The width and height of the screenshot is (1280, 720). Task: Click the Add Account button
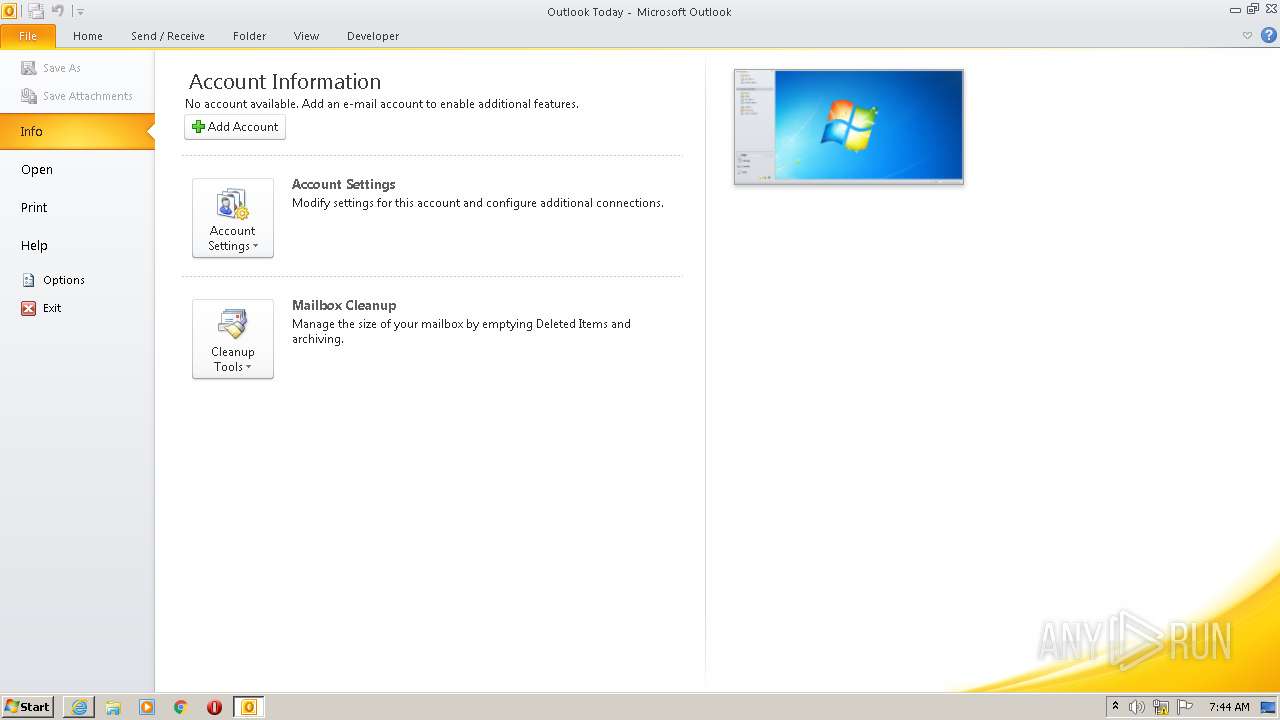click(x=235, y=127)
